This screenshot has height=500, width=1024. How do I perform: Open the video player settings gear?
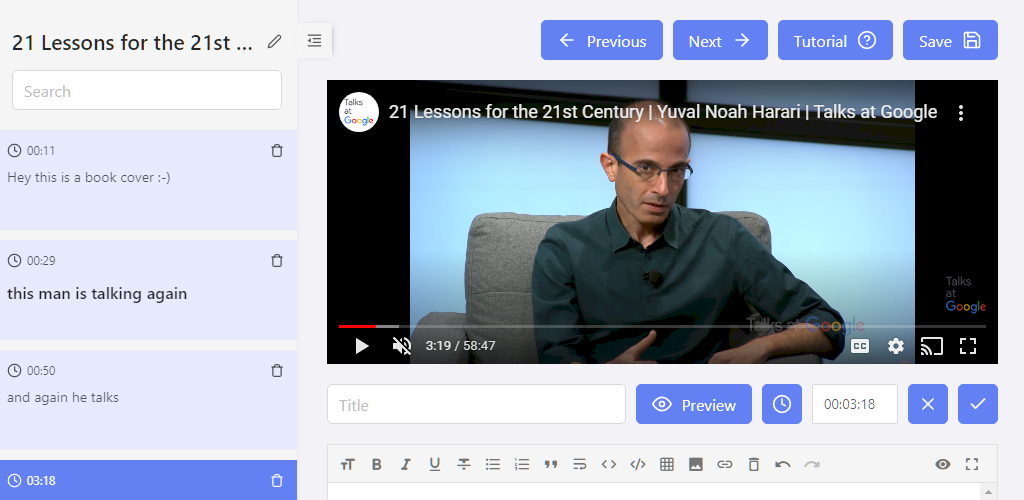click(x=896, y=346)
